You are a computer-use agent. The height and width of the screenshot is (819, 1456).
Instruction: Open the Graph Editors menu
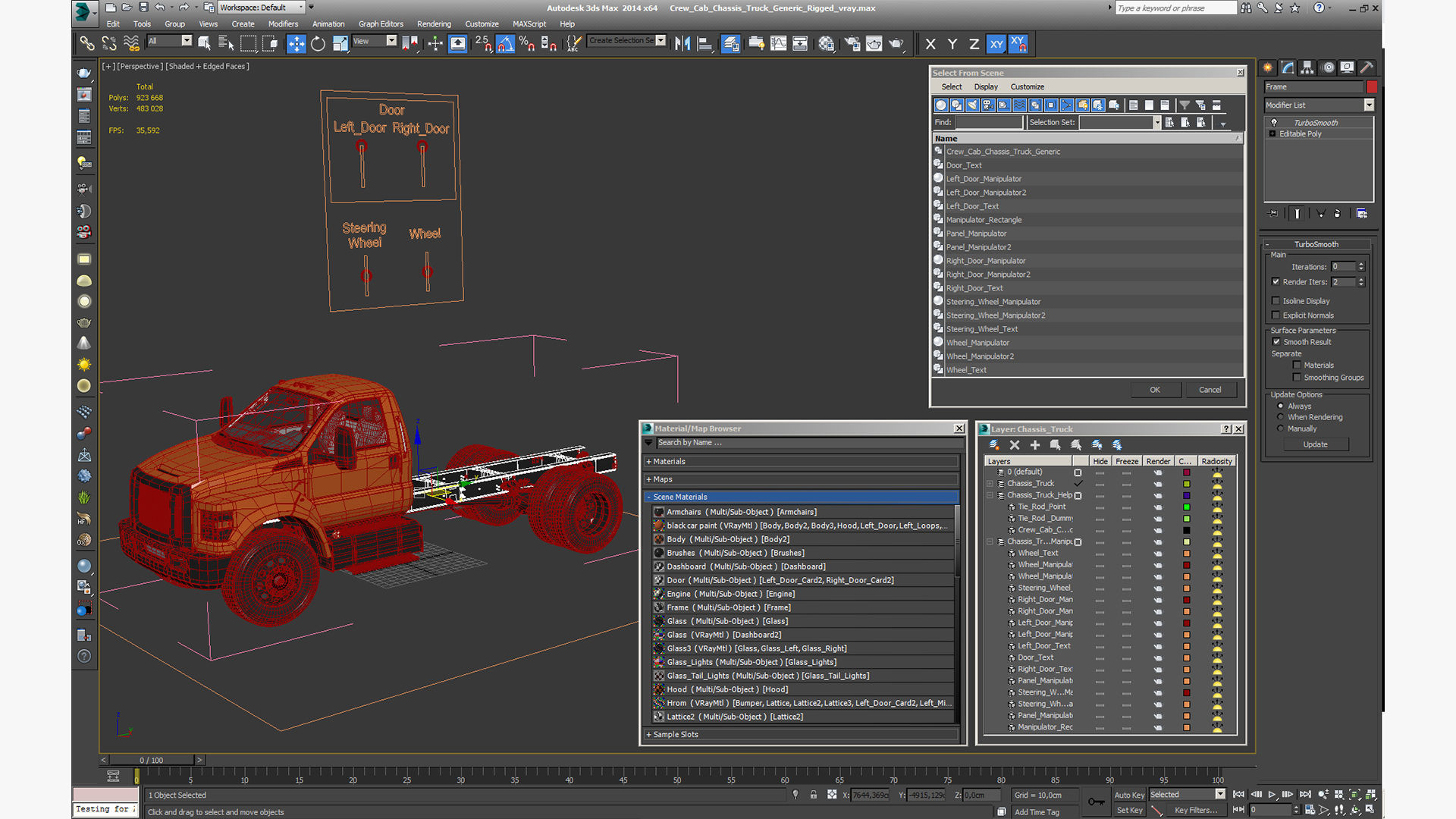(381, 24)
